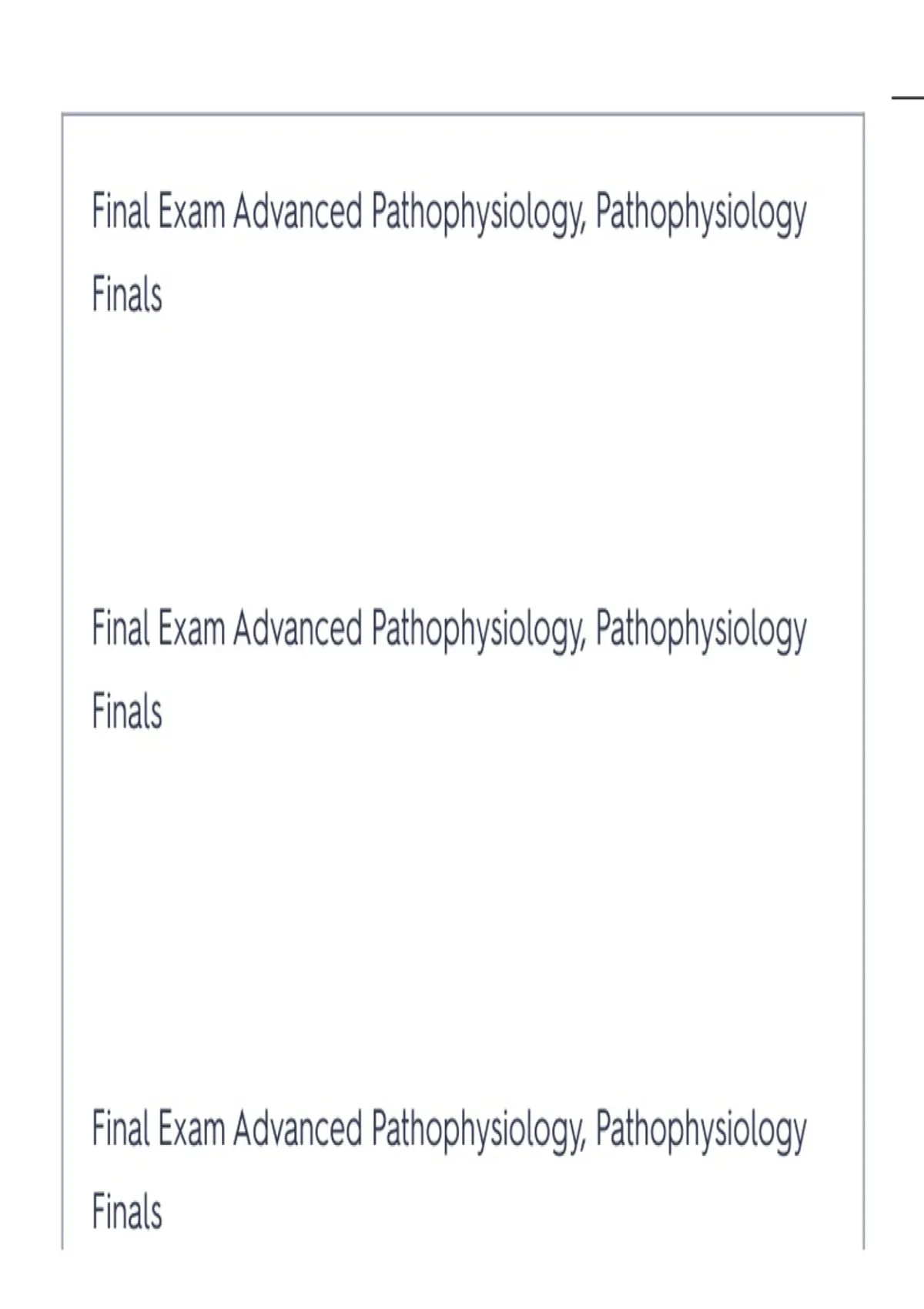This screenshot has height=1309, width=924.
Task: Click "Pathophysiology," with comma in second heading
Action: tap(479, 631)
